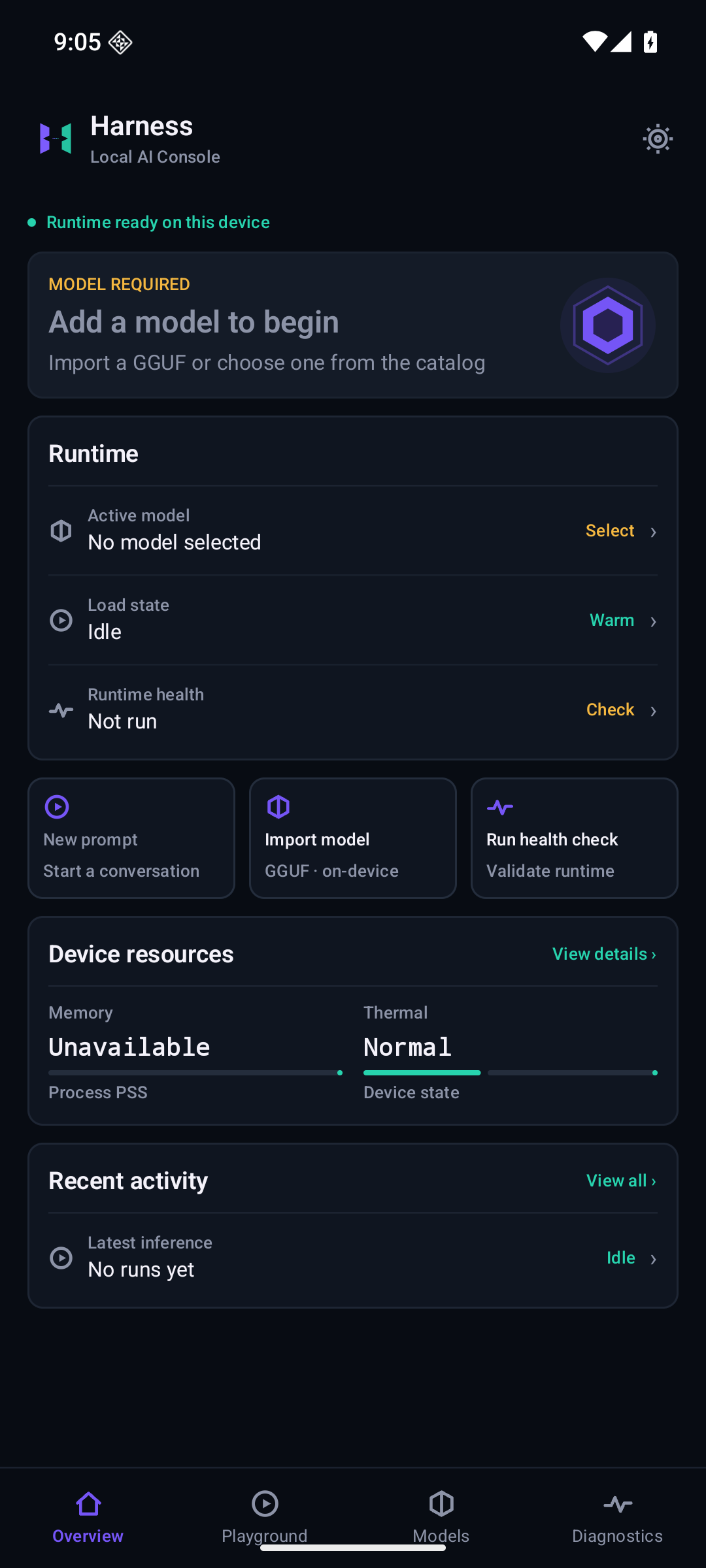Click View details in Device resources
The width and height of the screenshot is (706, 1568).
(604, 954)
